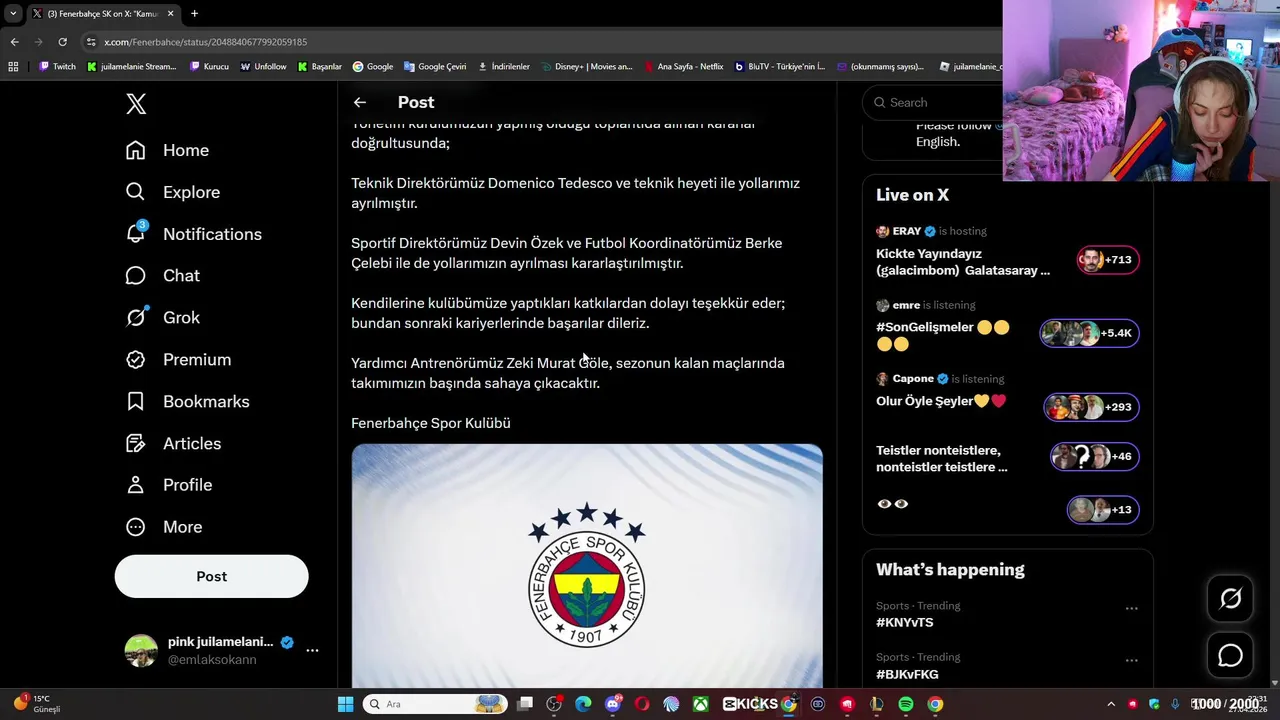This screenshot has width=1280, height=720.
Task: Open Home from the sidebar
Action: (x=167, y=150)
